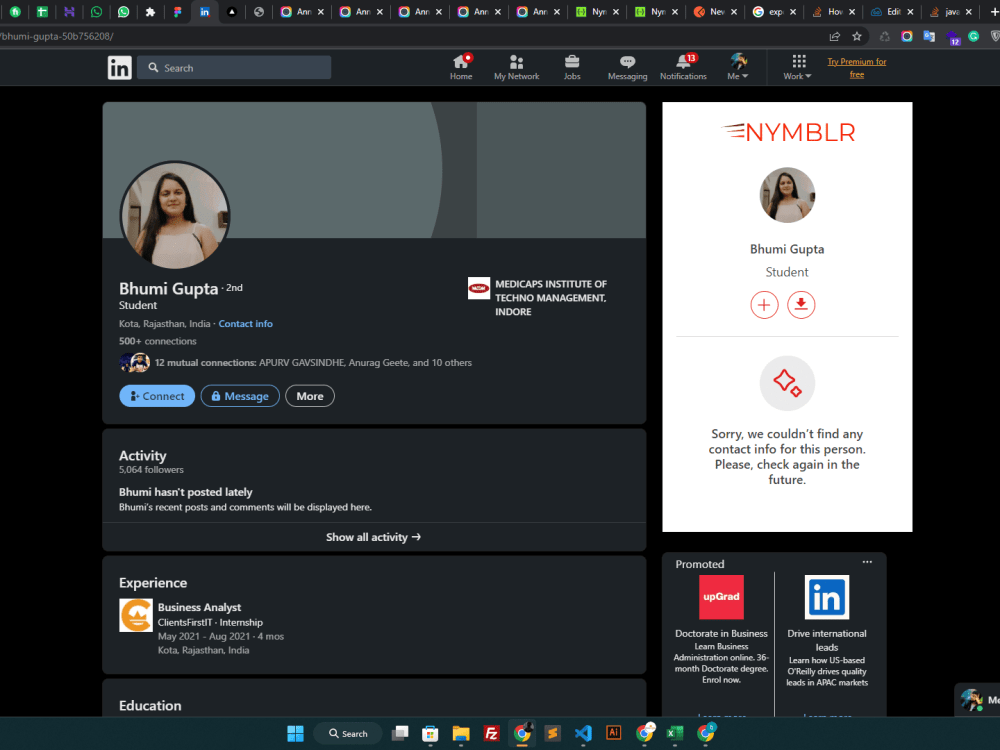Switch to the pinned WhatsApp tab
Screen dimensions: 1000x750
coord(96,11)
